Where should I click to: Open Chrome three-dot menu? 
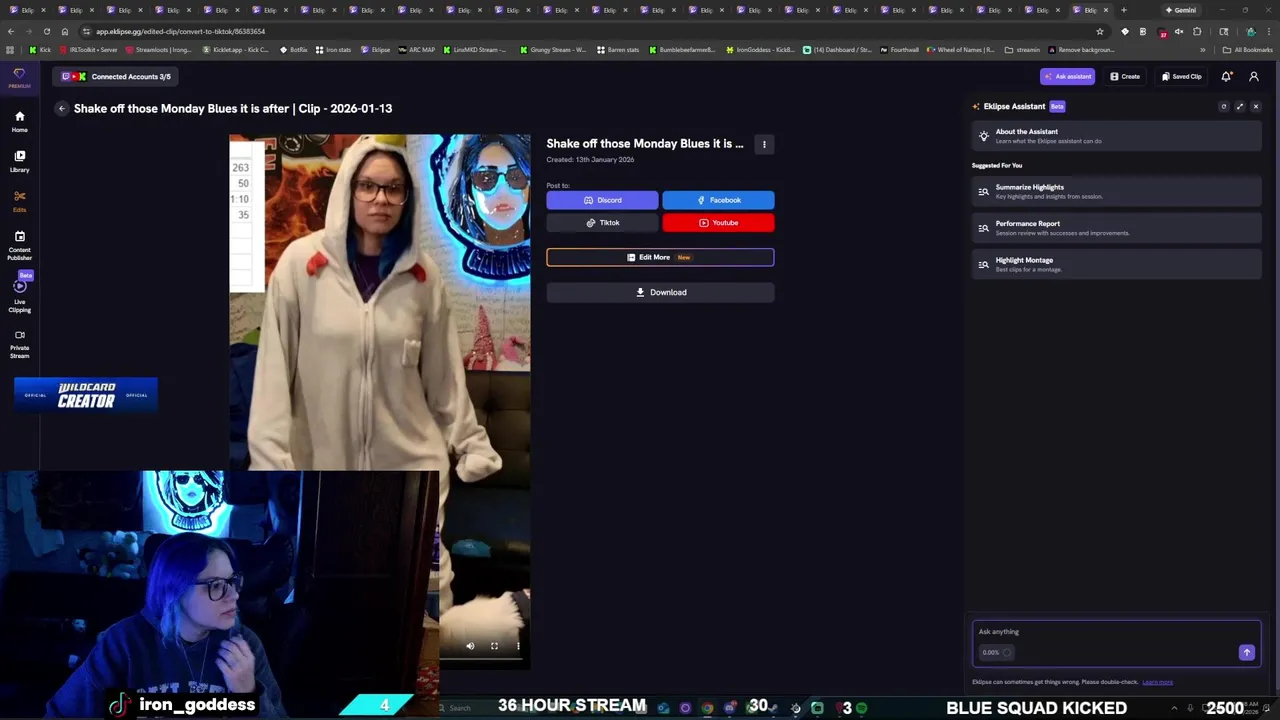click(1269, 31)
